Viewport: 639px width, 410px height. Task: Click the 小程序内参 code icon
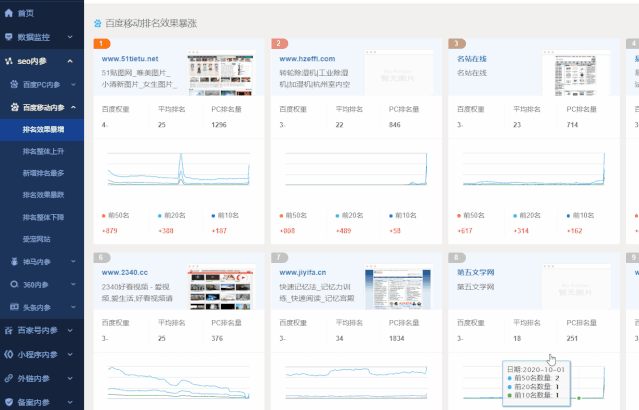click(9, 355)
